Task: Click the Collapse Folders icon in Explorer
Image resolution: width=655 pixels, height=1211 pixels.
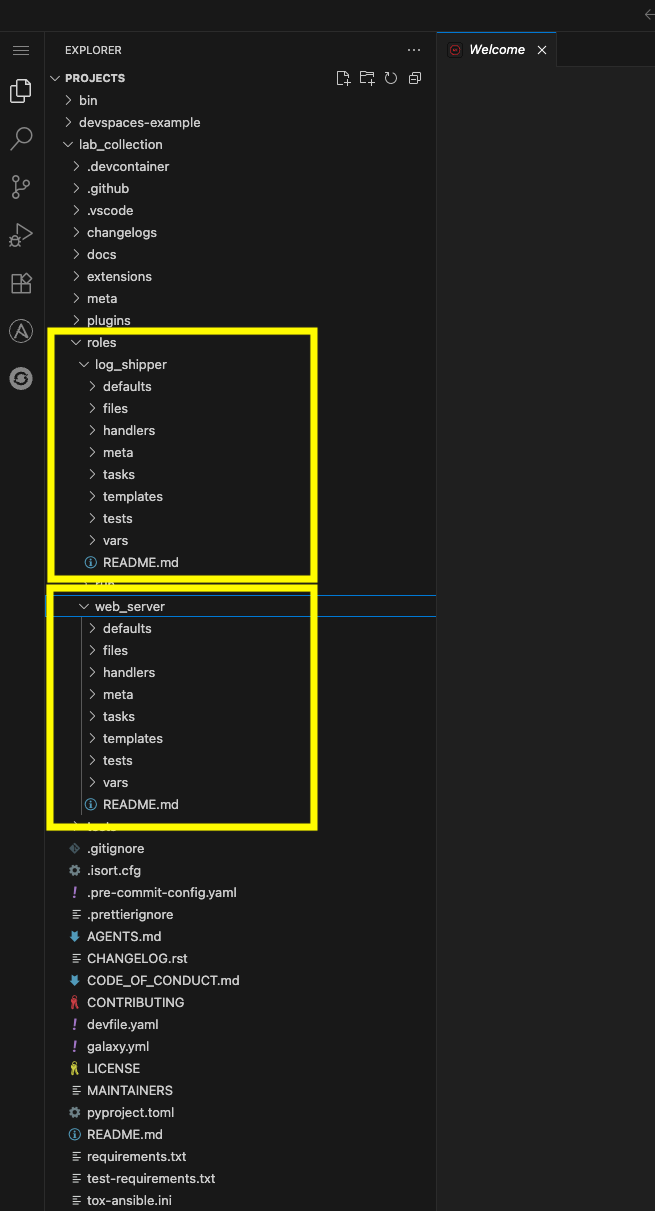Action: 415,77
